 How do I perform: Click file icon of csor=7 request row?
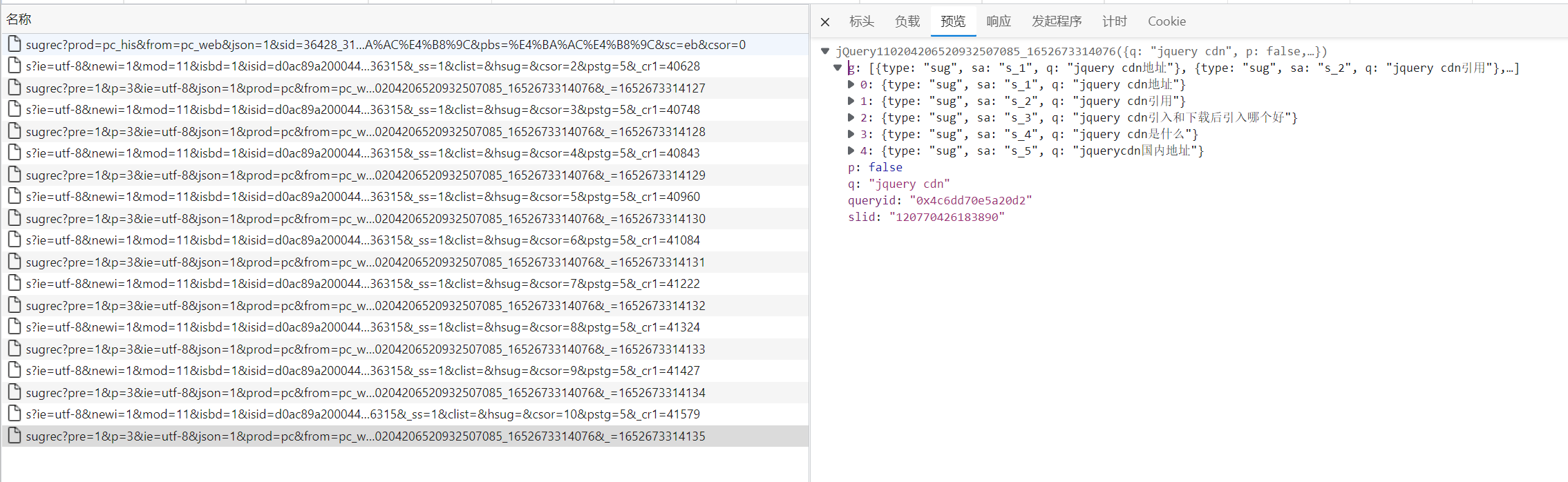click(x=14, y=283)
